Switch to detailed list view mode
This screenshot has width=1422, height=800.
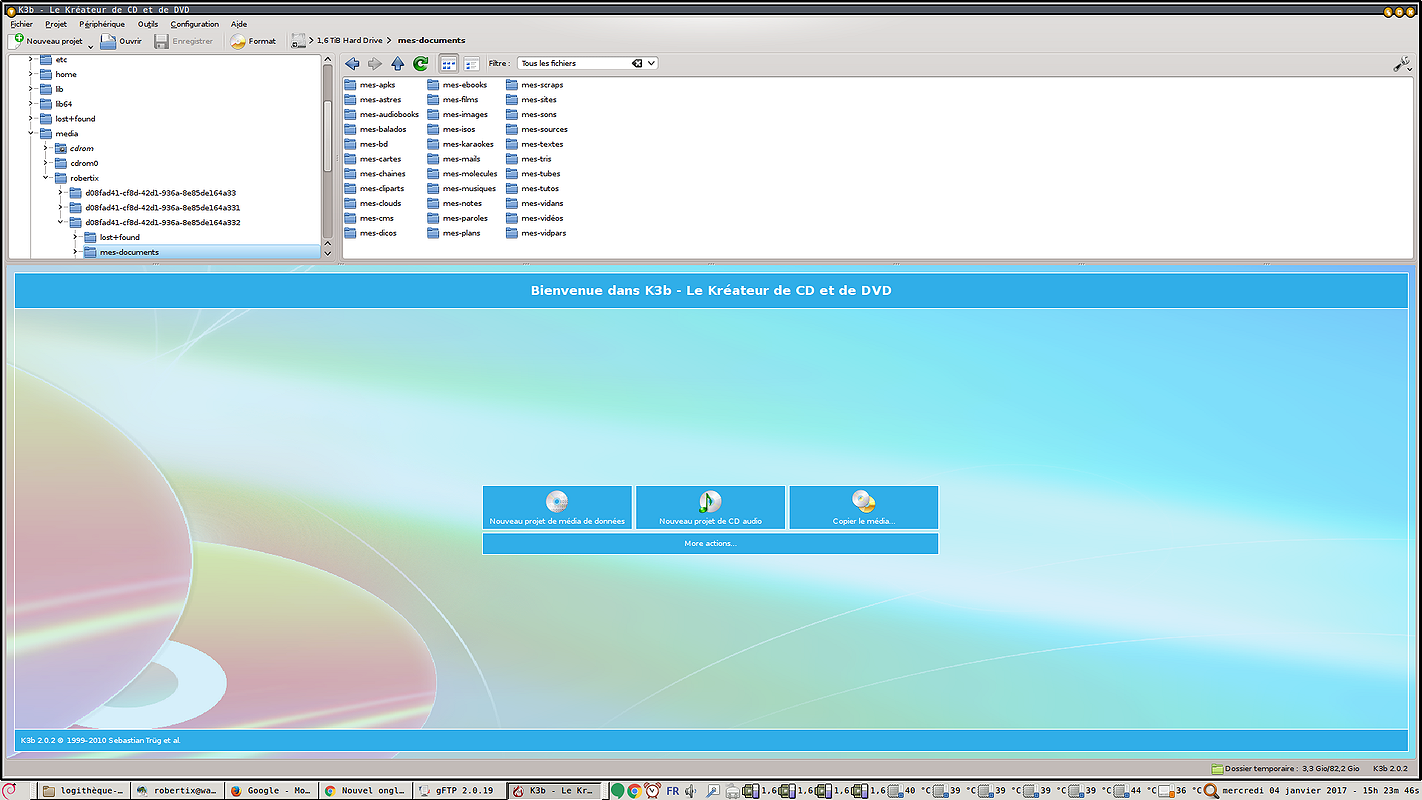(x=471, y=63)
